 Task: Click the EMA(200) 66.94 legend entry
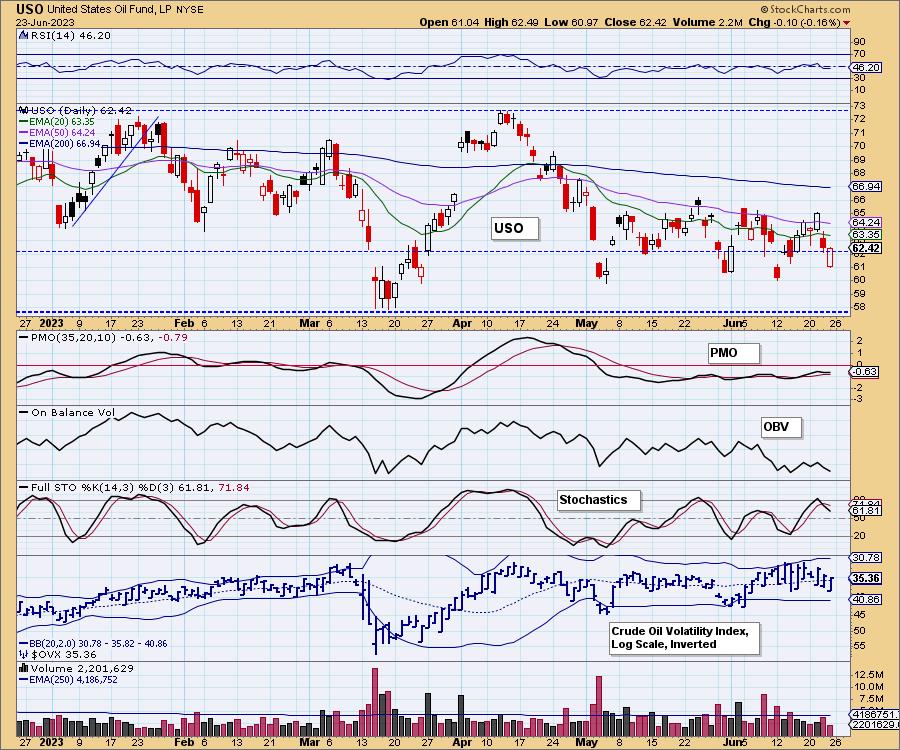point(59,143)
